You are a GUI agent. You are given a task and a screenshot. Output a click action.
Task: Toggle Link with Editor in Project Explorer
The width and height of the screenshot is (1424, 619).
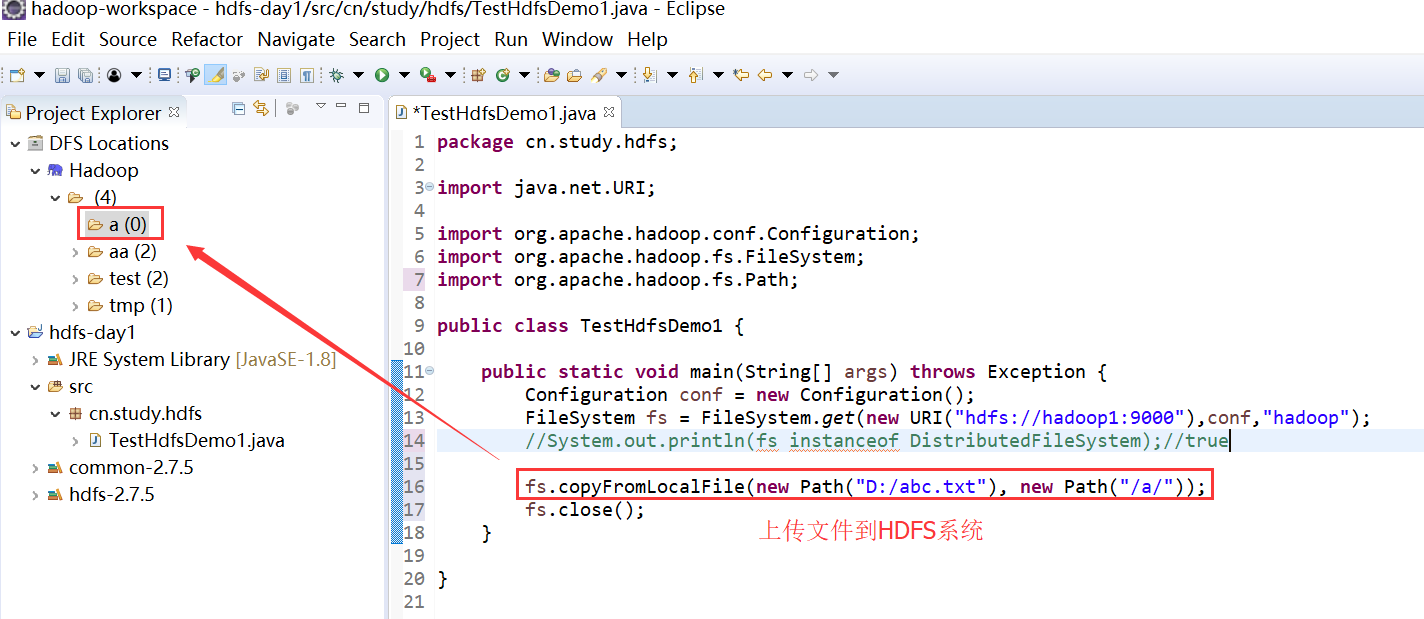pyautogui.click(x=262, y=108)
